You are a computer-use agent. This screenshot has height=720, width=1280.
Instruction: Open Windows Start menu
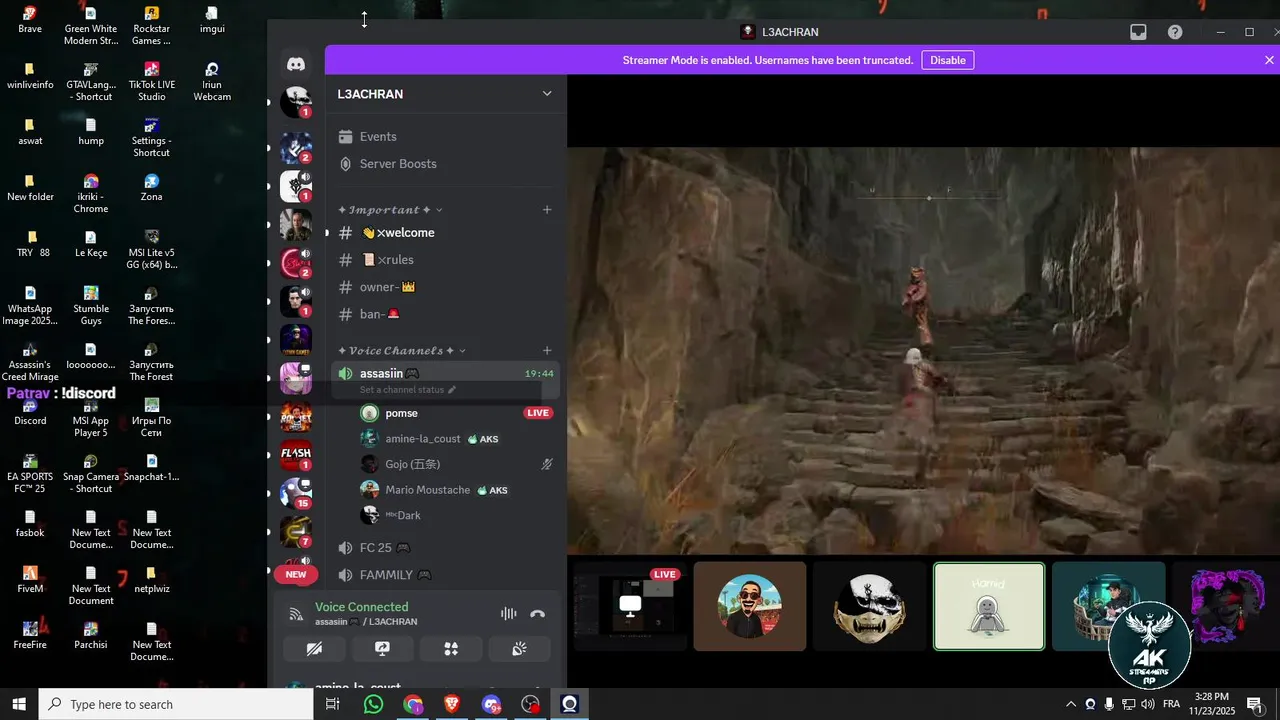[18, 704]
